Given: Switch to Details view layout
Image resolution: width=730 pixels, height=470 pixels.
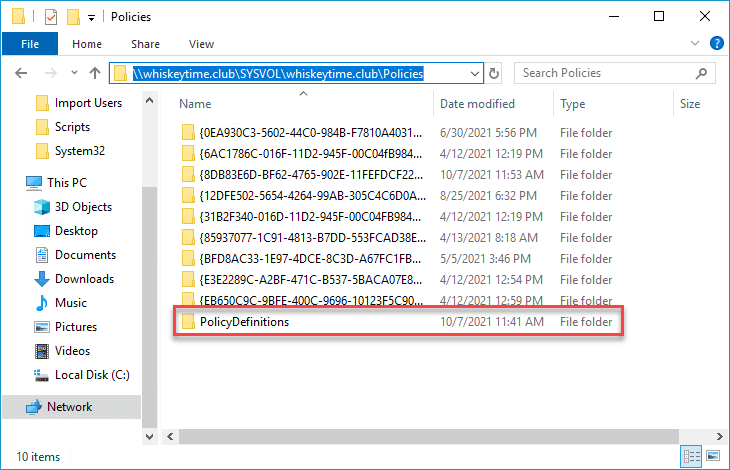Looking at the screenshot, I should pyautogui.click(x=692, y=457).
